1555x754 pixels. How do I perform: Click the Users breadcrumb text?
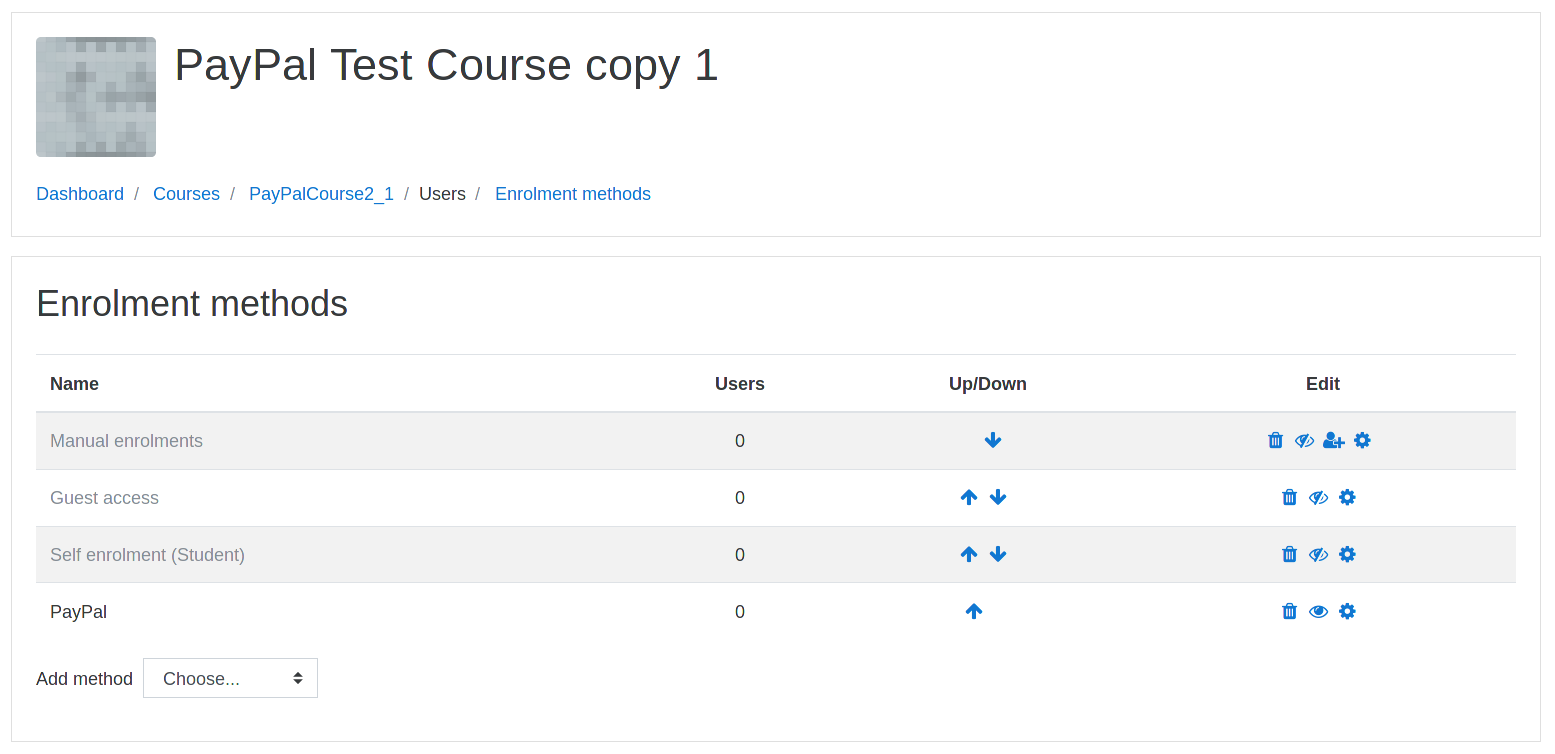[442, 194]
